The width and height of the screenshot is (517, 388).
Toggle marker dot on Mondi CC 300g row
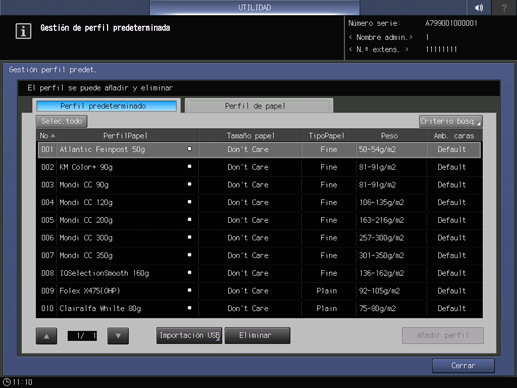pos(189,237)
